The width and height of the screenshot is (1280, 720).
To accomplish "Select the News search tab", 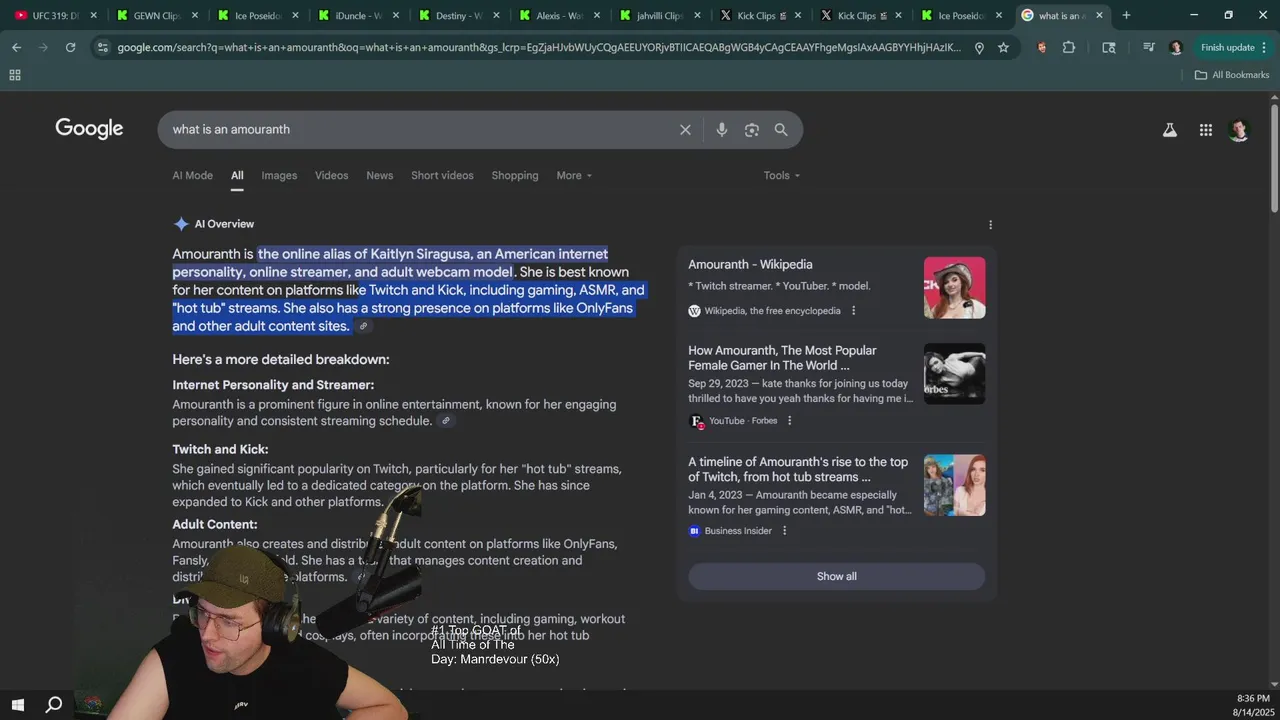I will (379, 176).
